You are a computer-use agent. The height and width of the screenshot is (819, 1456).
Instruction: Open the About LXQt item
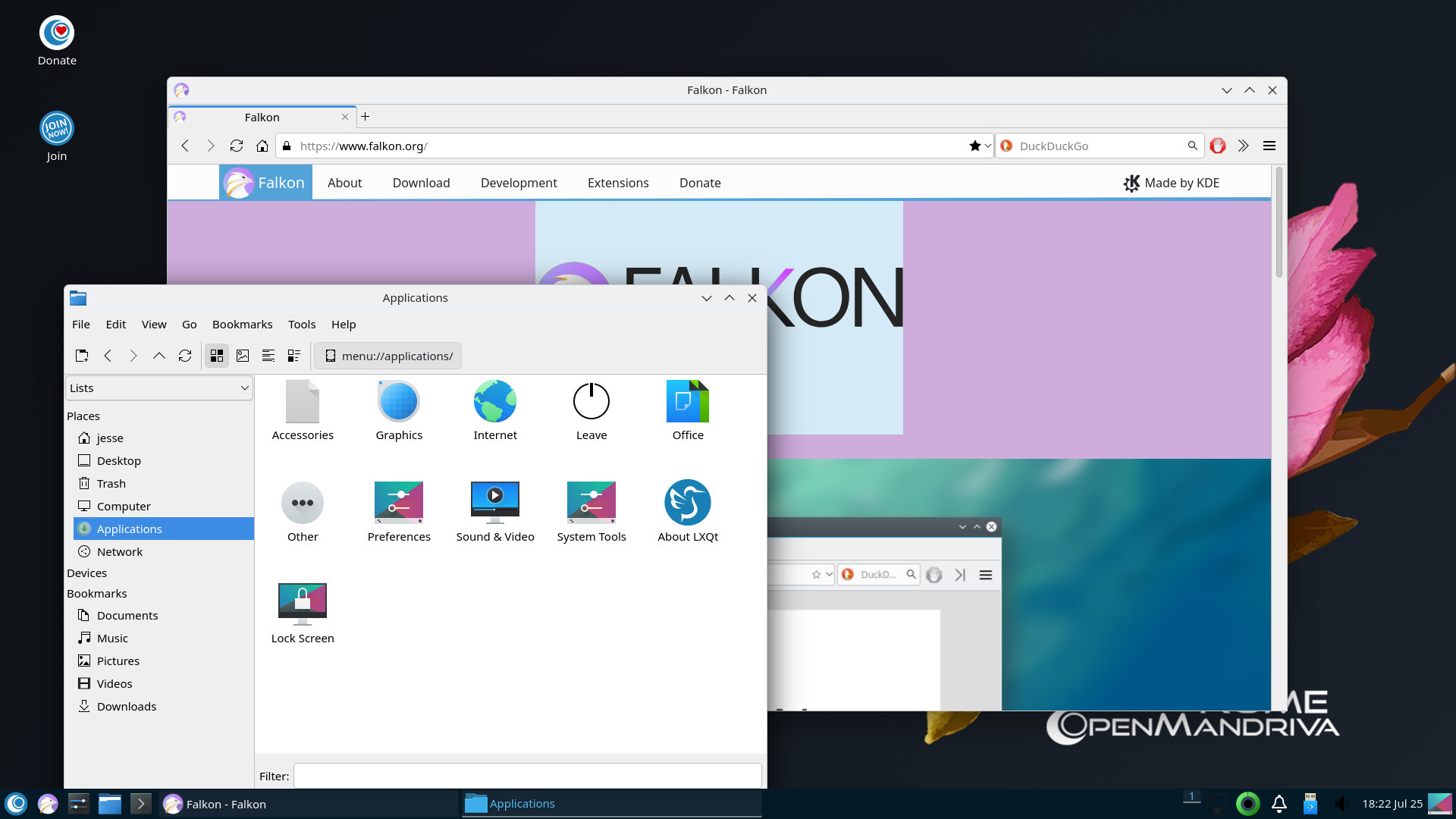coord(688,503)
